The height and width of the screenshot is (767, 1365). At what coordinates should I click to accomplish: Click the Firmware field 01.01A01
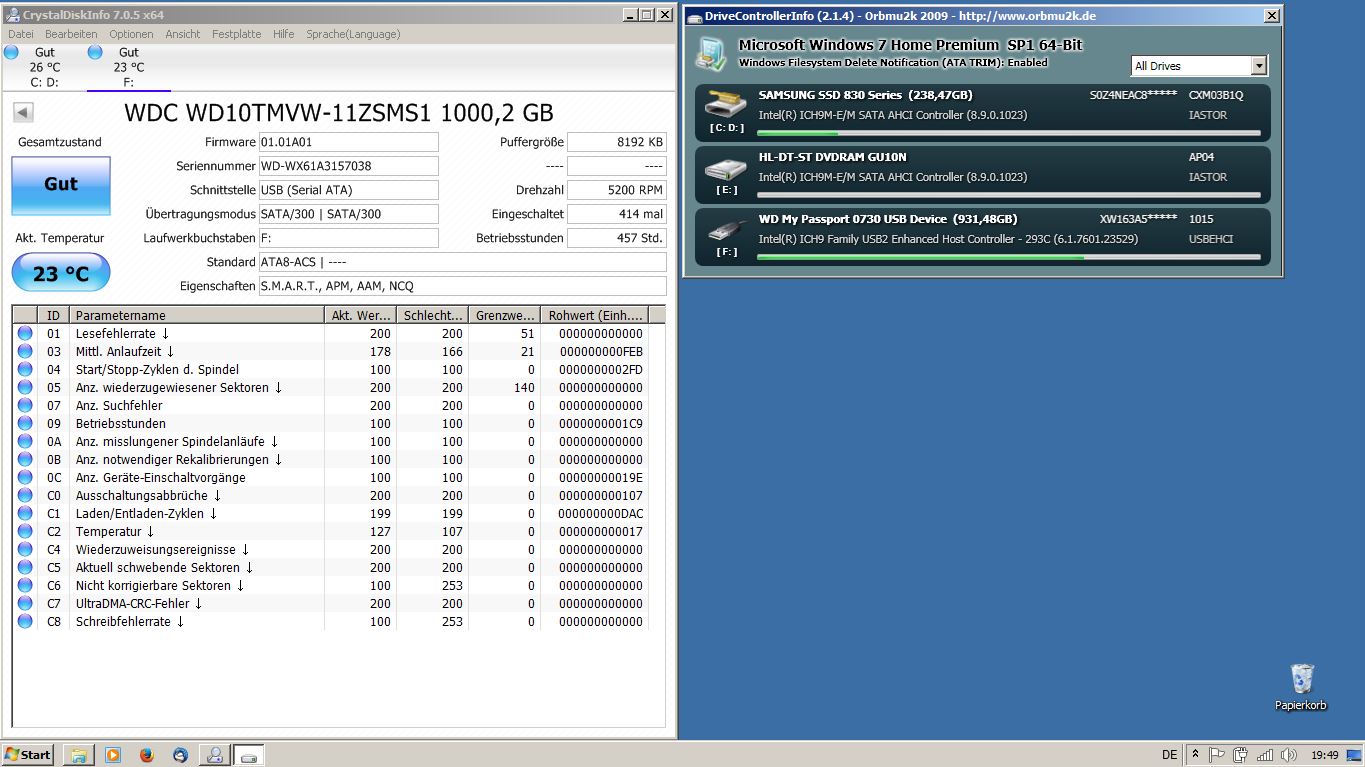pos(348,142)
